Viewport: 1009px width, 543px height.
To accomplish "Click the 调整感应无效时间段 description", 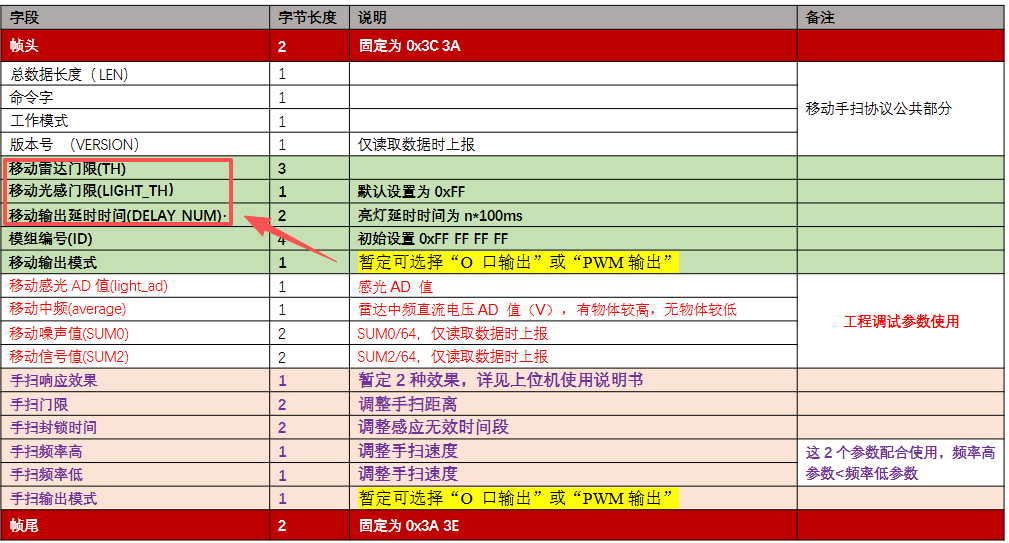I will pyautogui.click(x=433, y=427).
